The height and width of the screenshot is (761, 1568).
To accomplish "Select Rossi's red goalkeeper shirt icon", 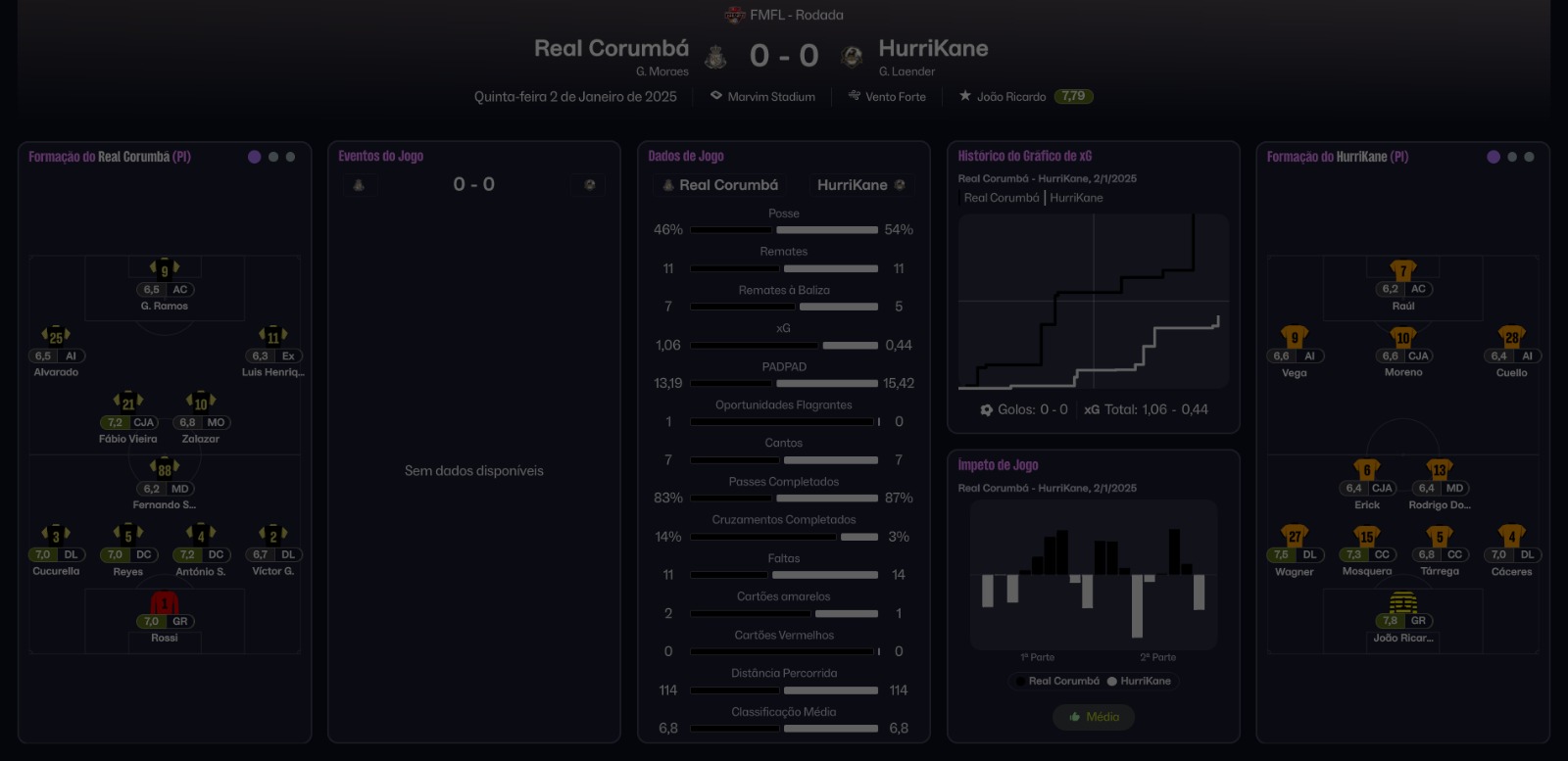I will [x=165, y=602].
